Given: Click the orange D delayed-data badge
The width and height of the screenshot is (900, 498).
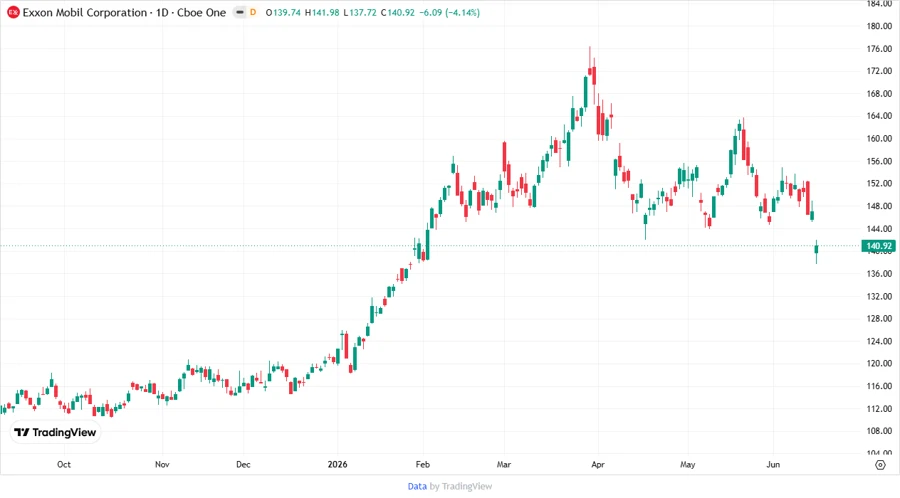Looking at the screenshot, I should tap(253, 12).
